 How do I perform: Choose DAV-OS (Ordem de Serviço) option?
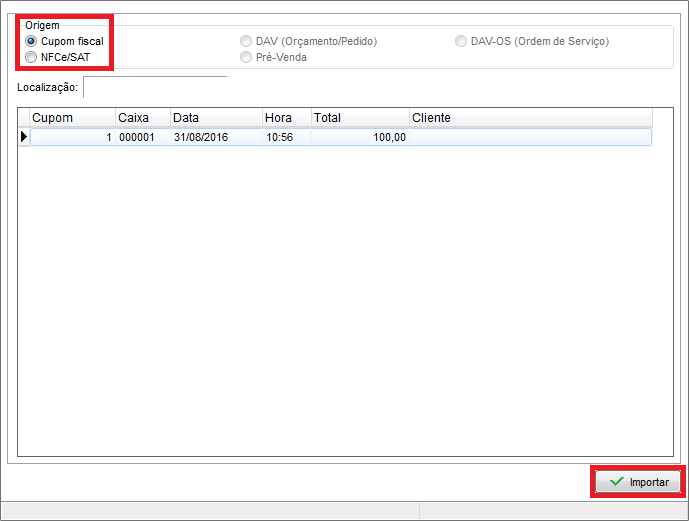coord(461,41)
